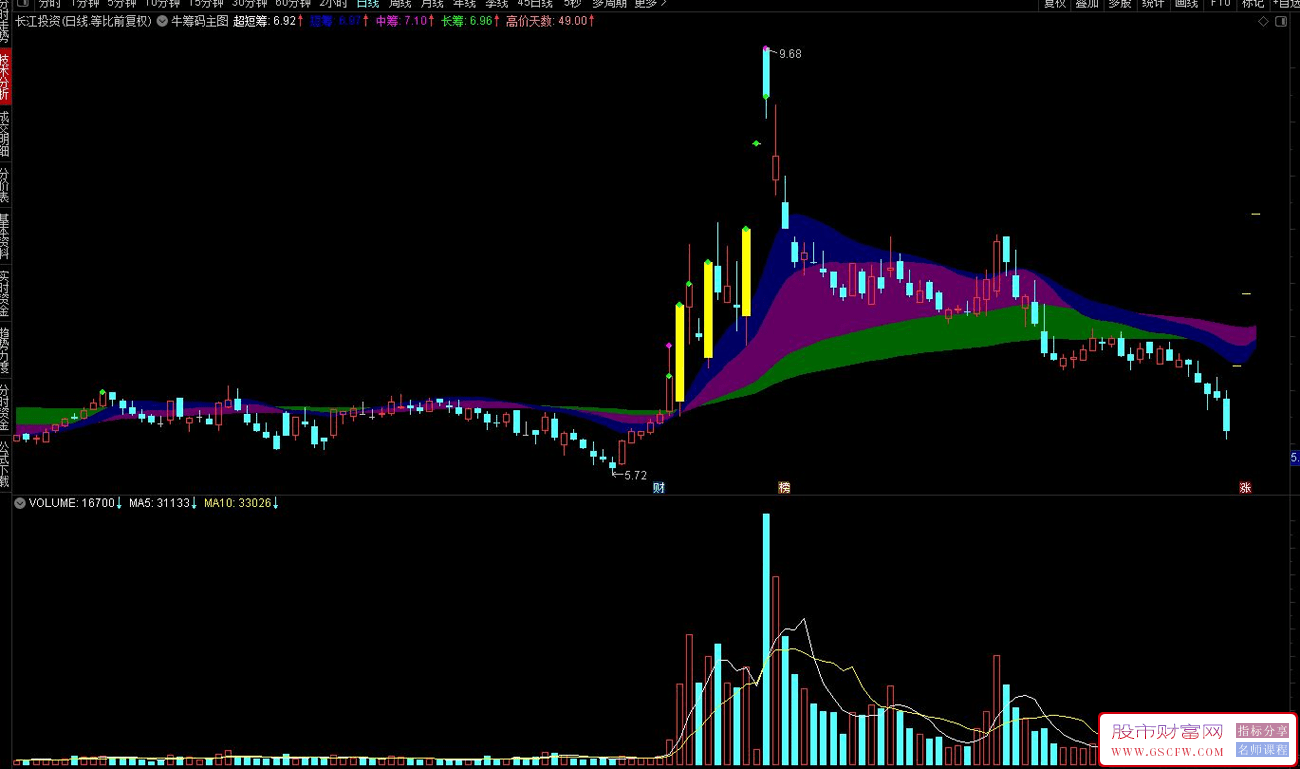This screenshot has height=769, width=1300.
Task: Open the 公式下载 sidebar tab
Action: coord(5,462)
